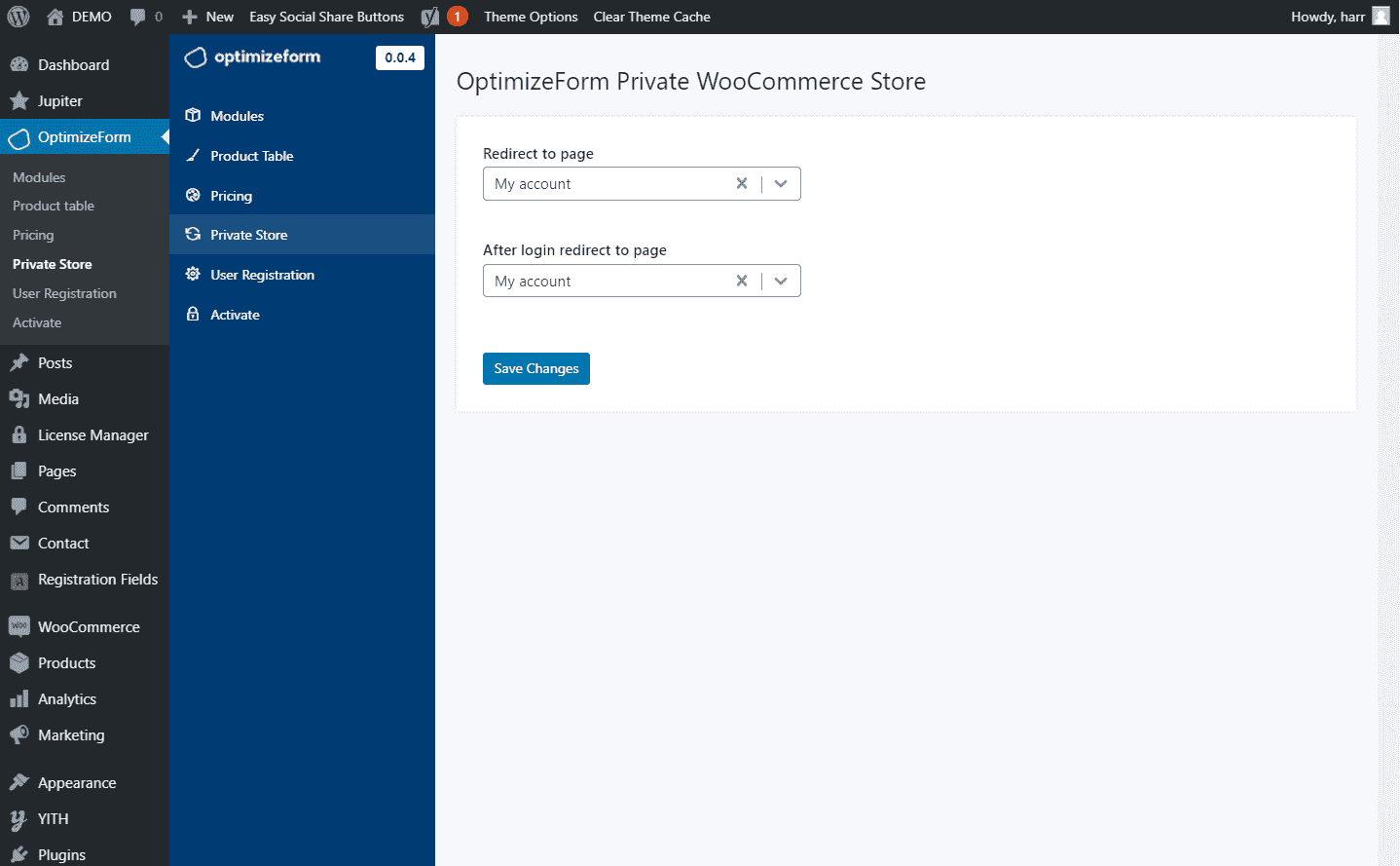This screenshot has width=1400, height=866.
Task: Click the optimizeform logo icon
Action: [196, 57]
